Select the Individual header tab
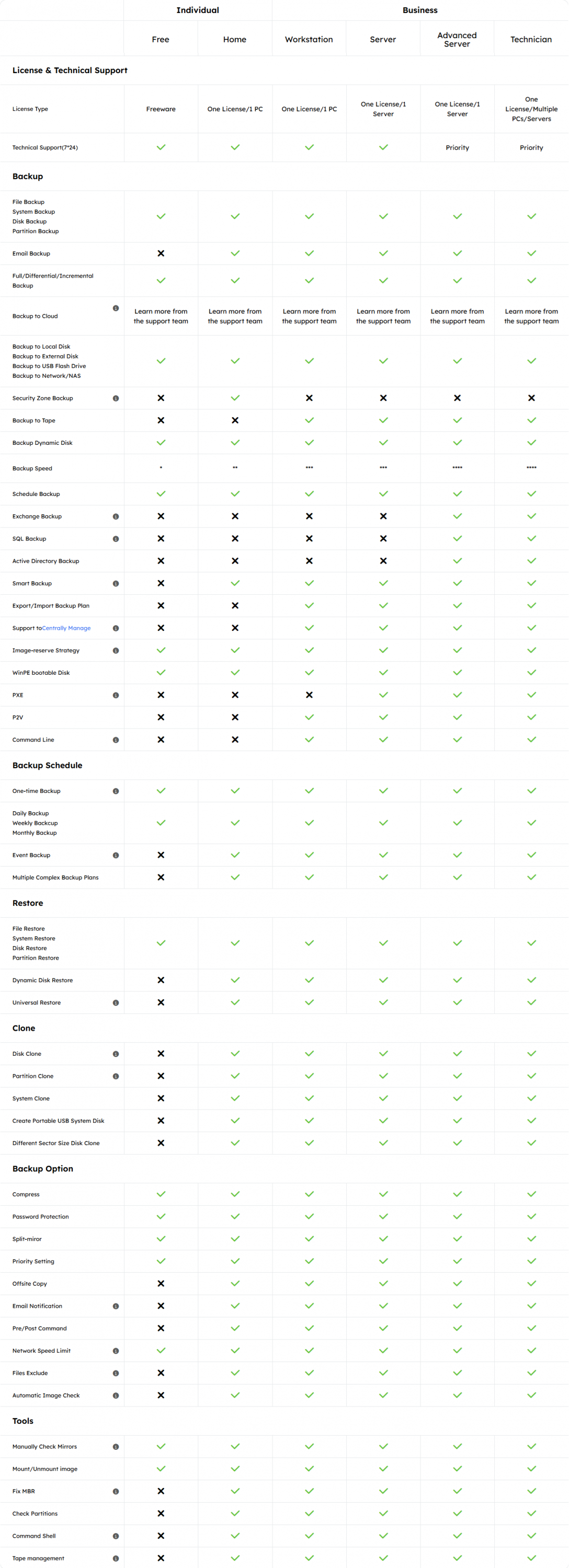The height and width of the screenshot is (1568, 569). pos(197,10)
